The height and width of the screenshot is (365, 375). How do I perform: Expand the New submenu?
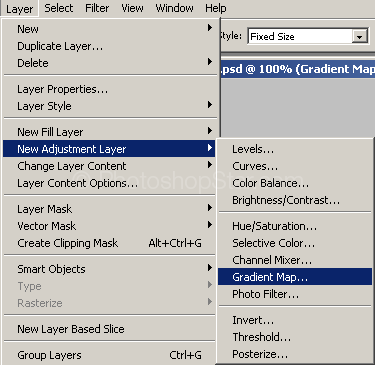pos(110,29)
